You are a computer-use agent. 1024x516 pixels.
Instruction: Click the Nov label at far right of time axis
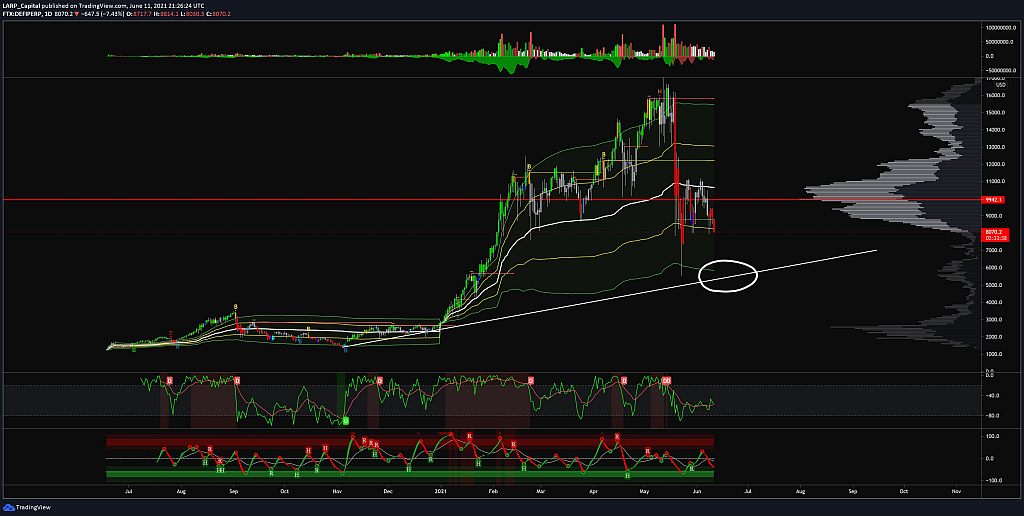pos(956,490)
